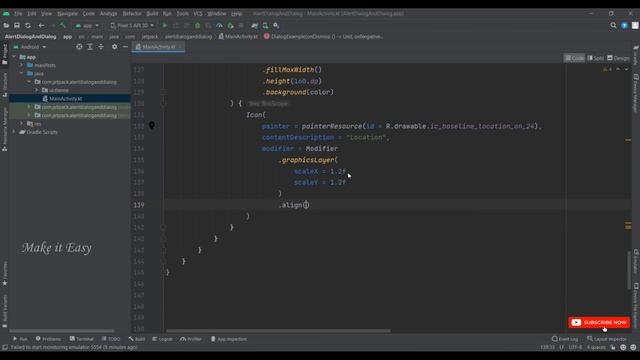640x360 pixels.
Task: Open the Build menu
Action: pos(152,13)
